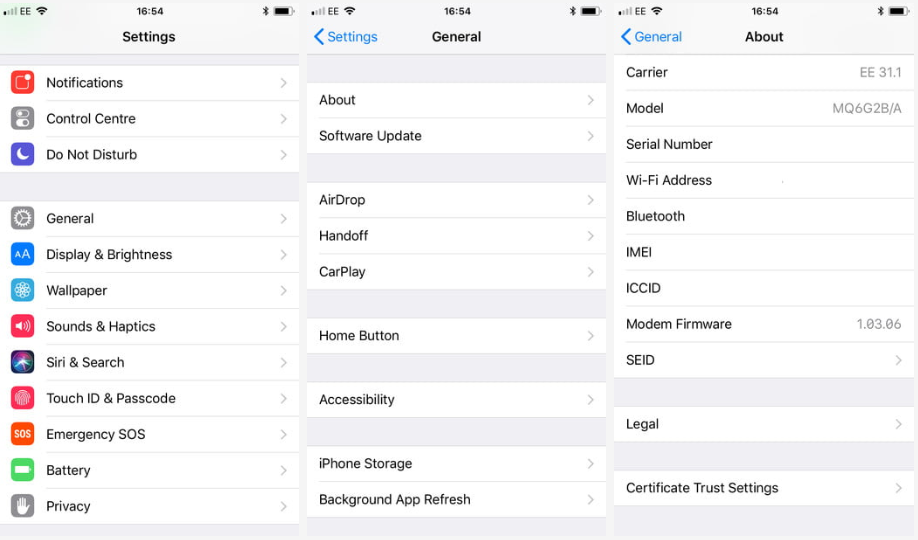Open General in the Settings list
The width and height of the screenshot is (918, 540).
(149, 218)
